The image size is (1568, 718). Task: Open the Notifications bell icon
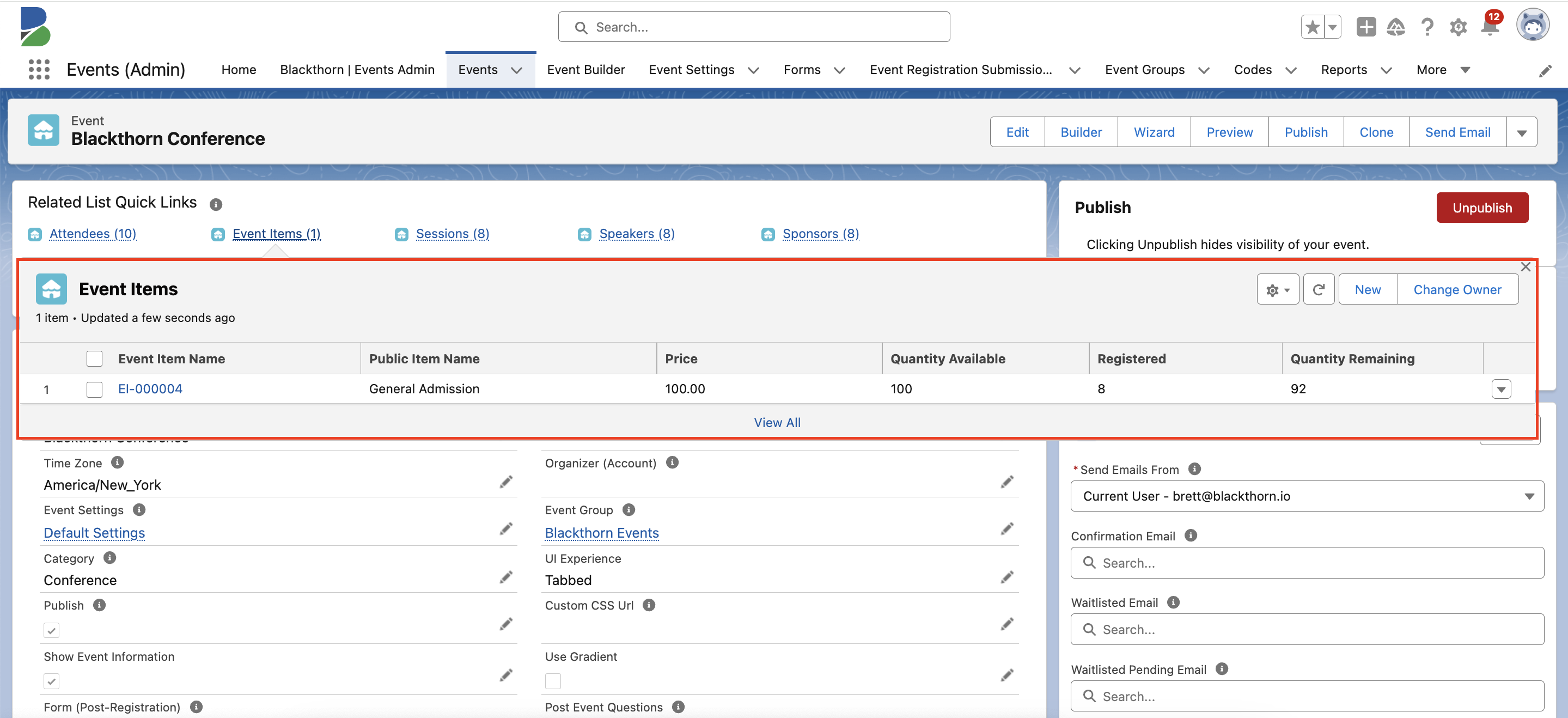(x=1490, y=27)
